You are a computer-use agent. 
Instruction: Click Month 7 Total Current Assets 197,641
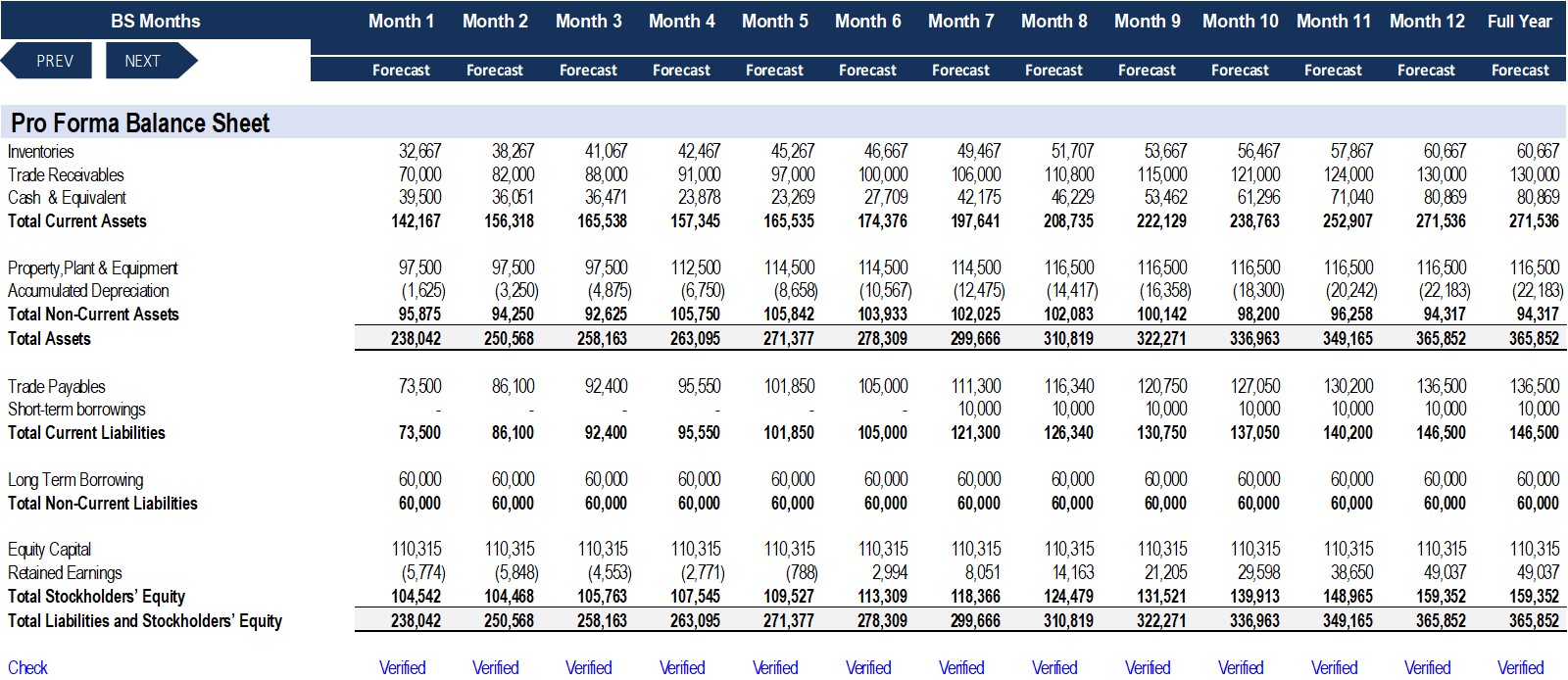(975, 220)
